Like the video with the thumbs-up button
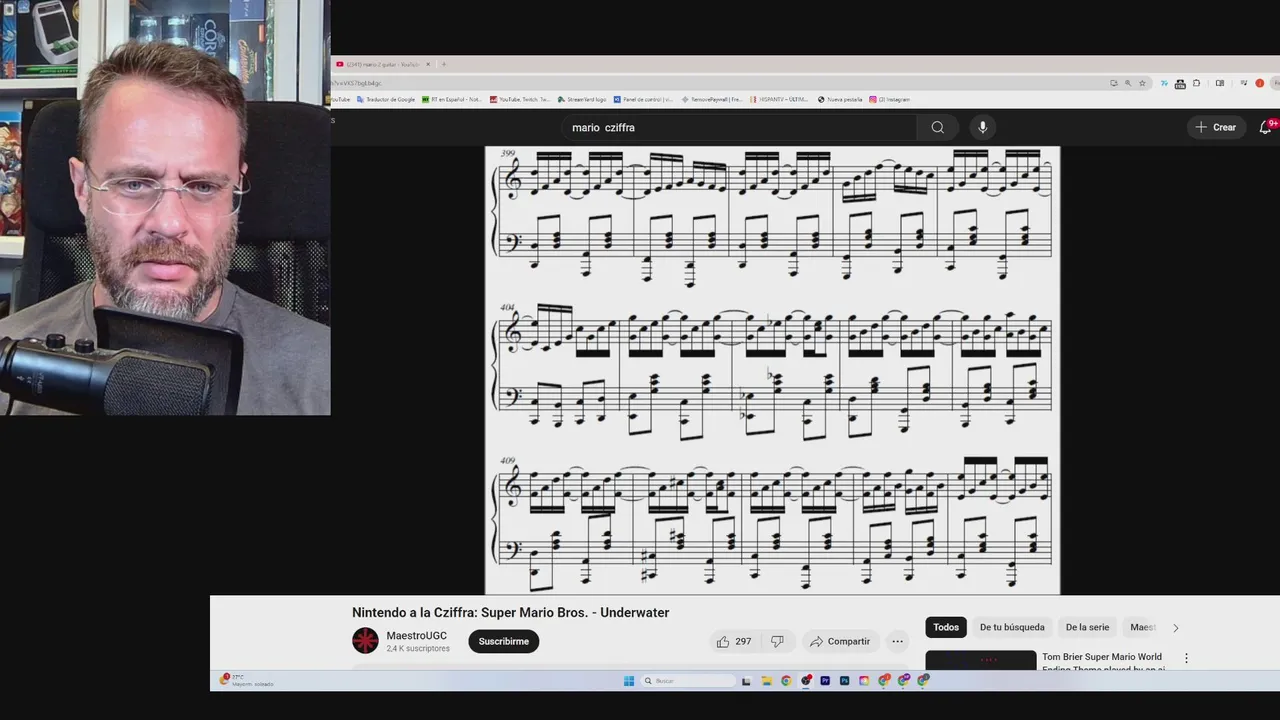Screen dimensions: 1280x720 (733, 641)
